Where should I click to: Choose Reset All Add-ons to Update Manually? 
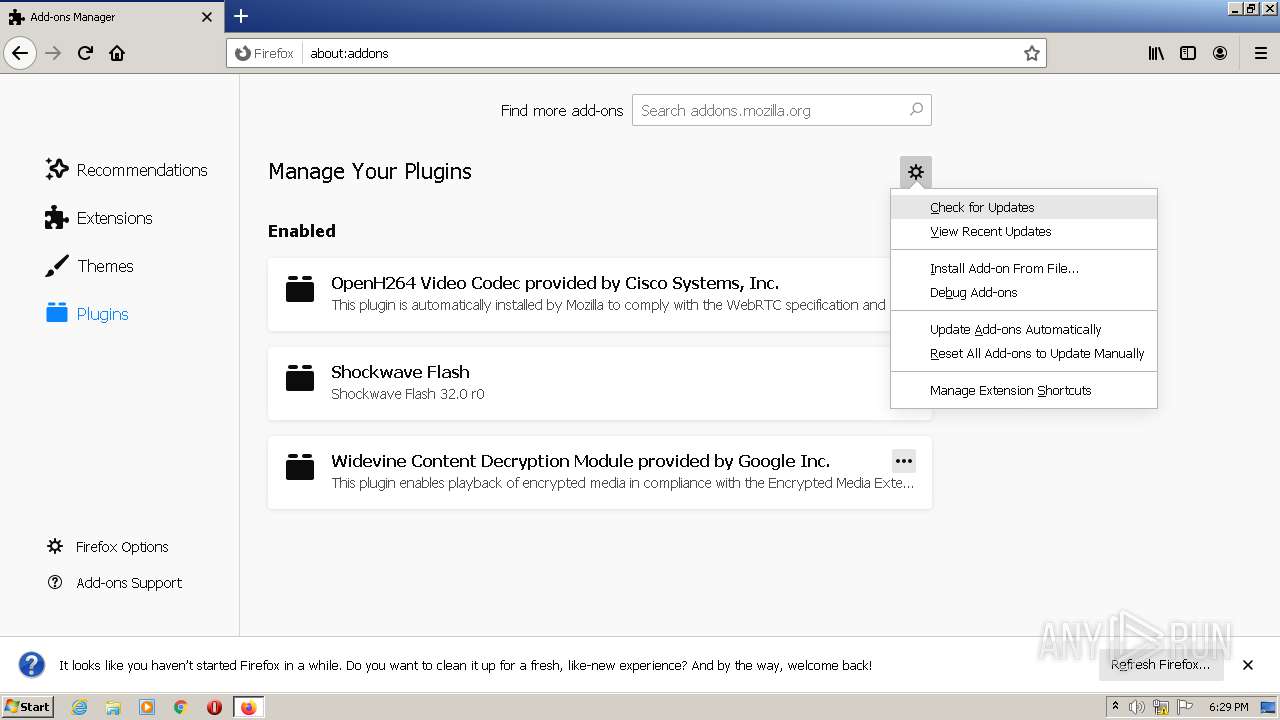(x=1024, y=353)
